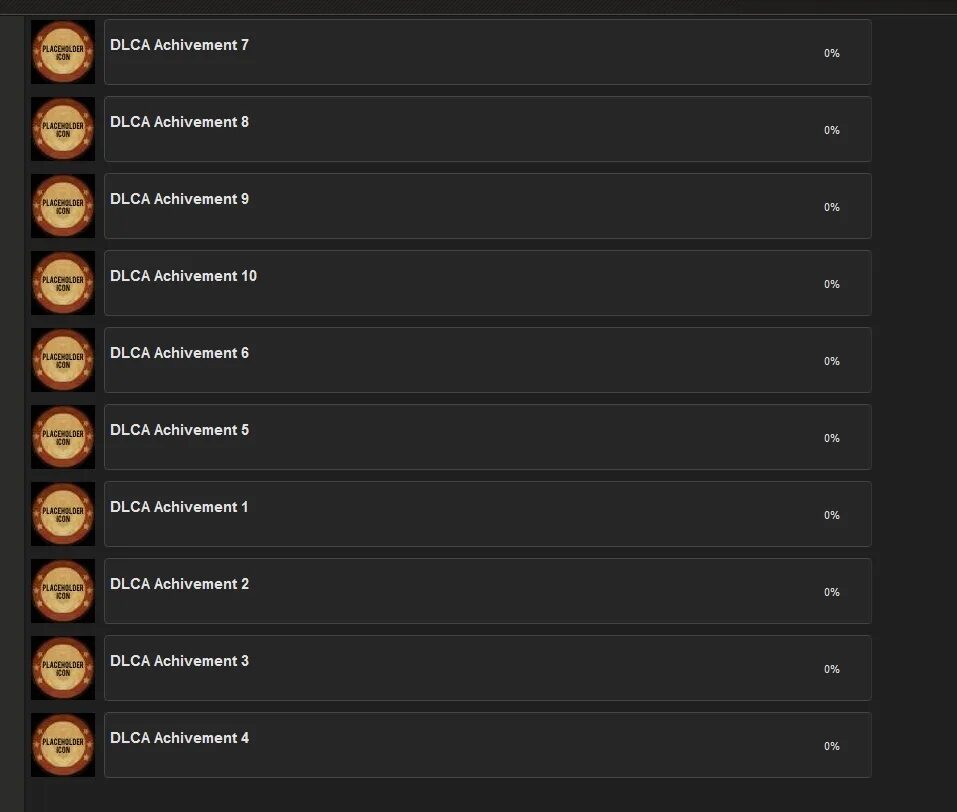Image resolution: width=957 pixels, height=812 pixels.
Task: Select the placeholder icon for DLCA Achivement 4
Action: 63,744
